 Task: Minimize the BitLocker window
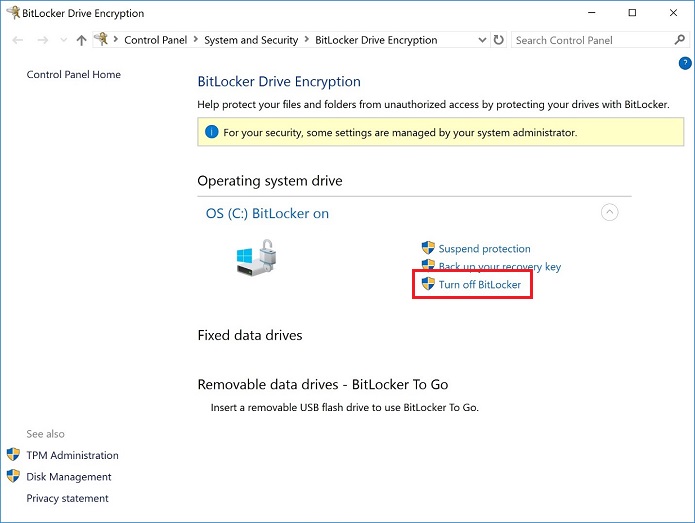click(x=591, y=13)
